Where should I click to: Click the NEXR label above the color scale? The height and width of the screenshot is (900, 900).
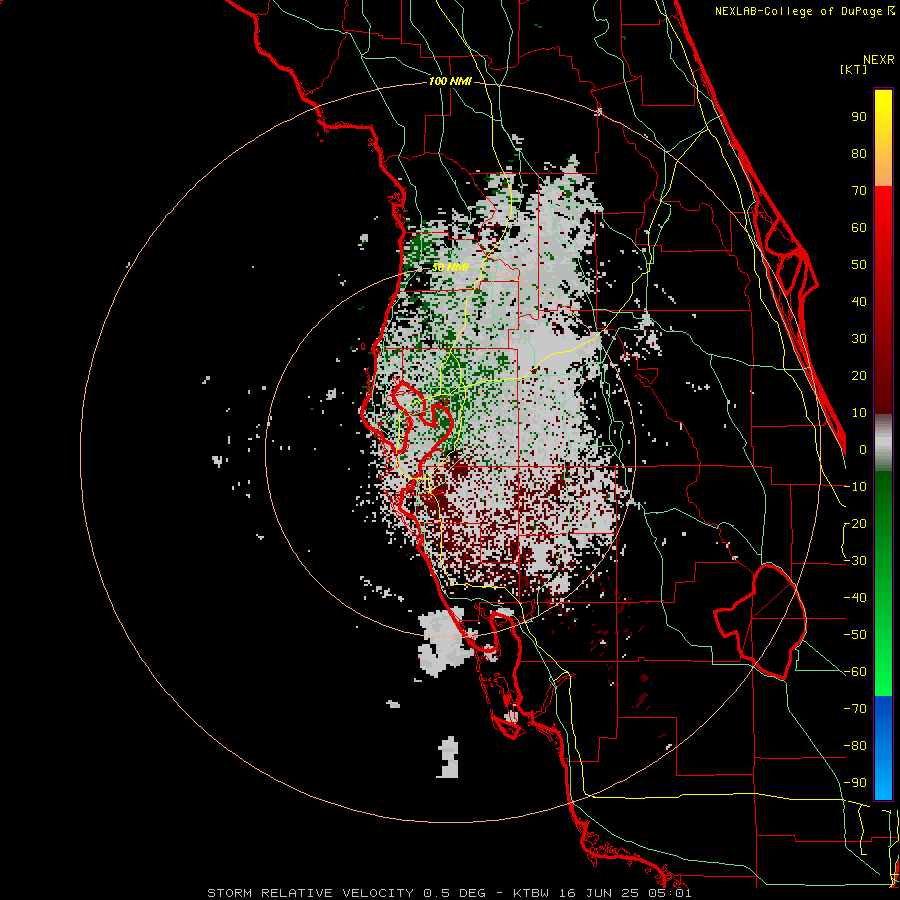click(x=879, y=60)
